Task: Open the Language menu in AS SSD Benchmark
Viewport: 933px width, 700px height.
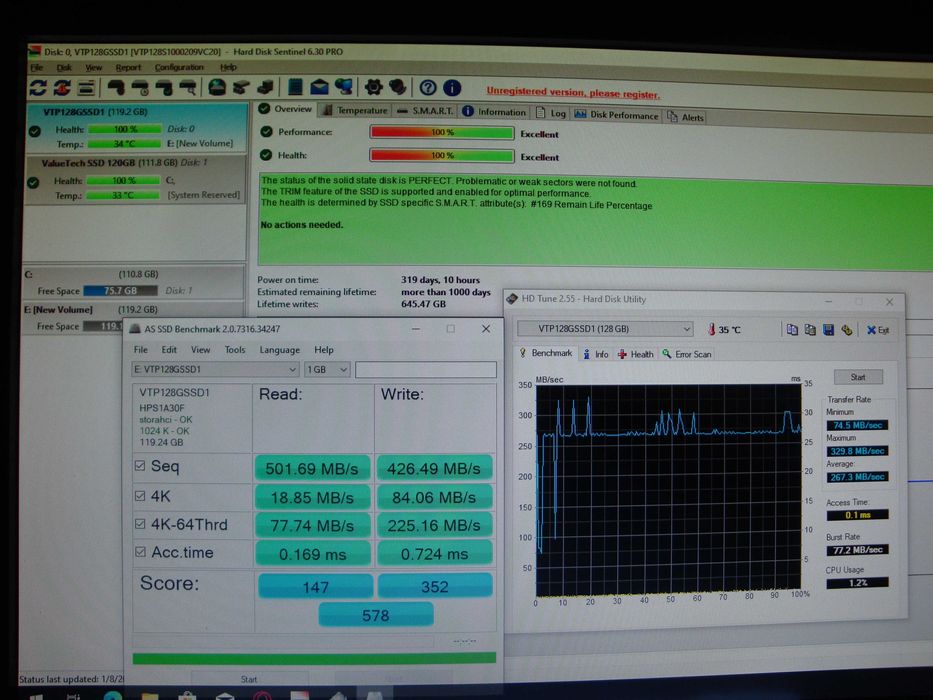Action: [x=279, y=349]
